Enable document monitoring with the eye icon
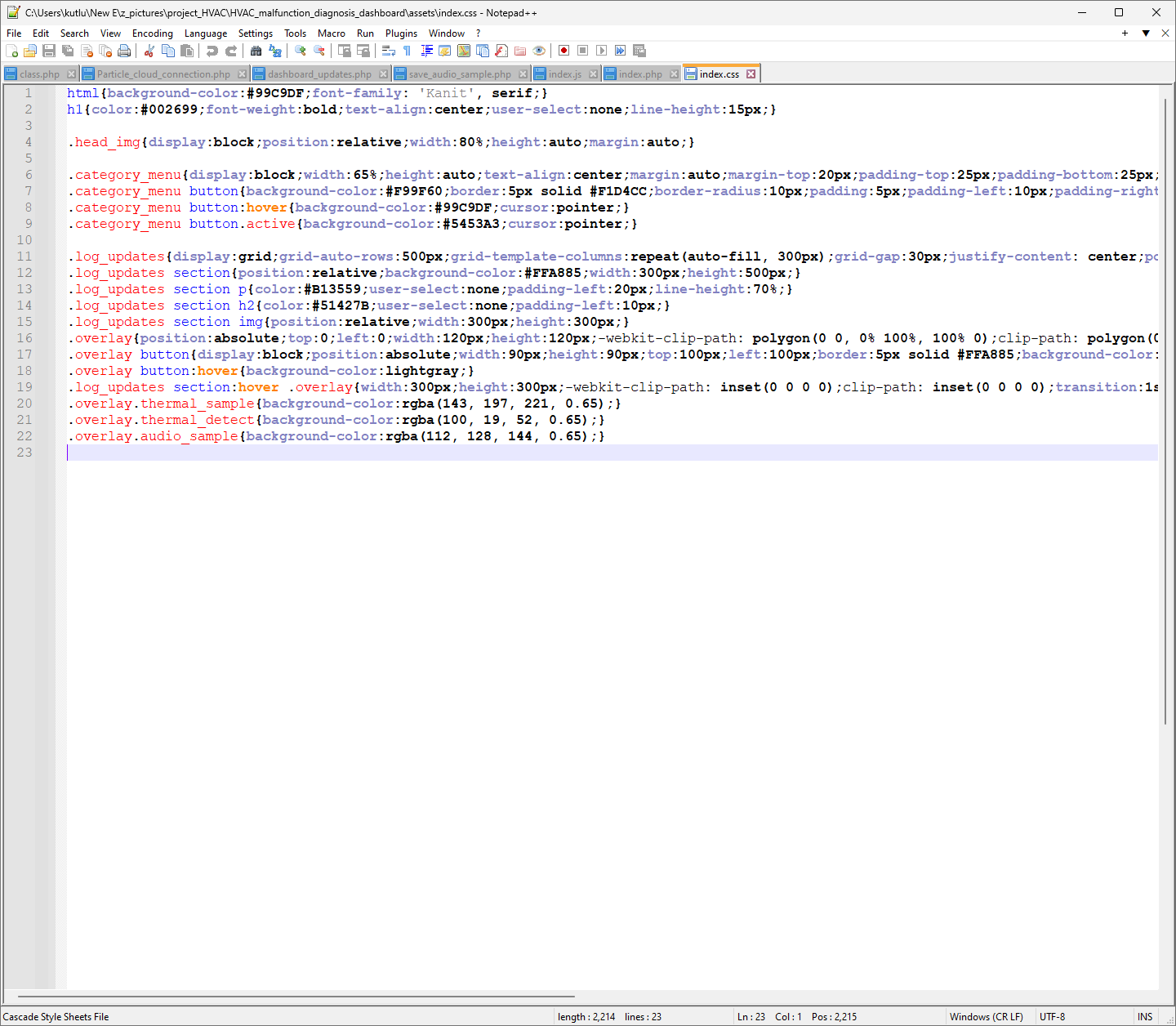 point(539,51)
